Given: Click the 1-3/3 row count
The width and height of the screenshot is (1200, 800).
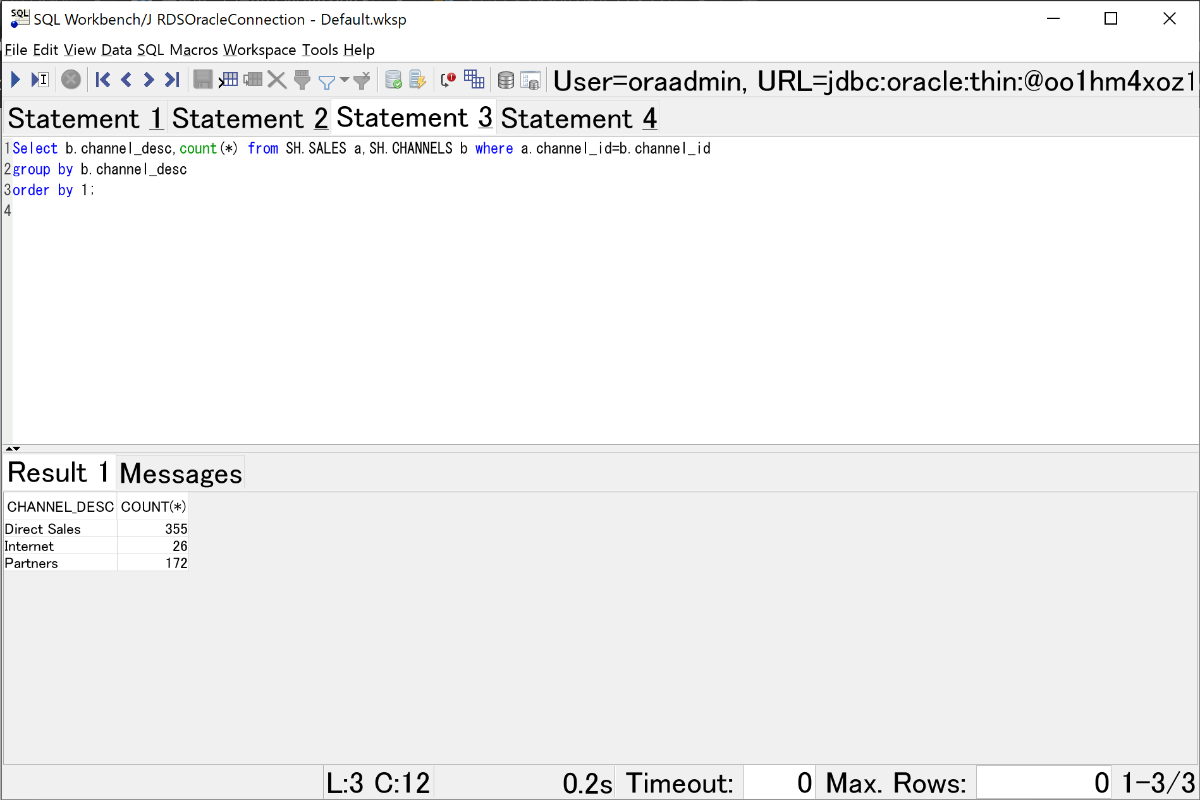Looking at the screenshot, I should [1158, 783].
